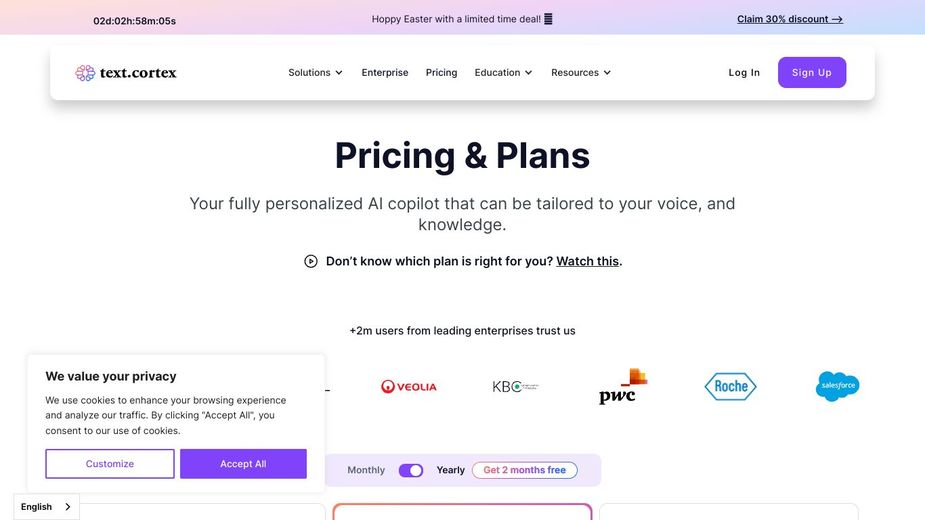Click the KBC company logo
The width and height of the screenshot is (925, 520).
(x=514, y=386)
